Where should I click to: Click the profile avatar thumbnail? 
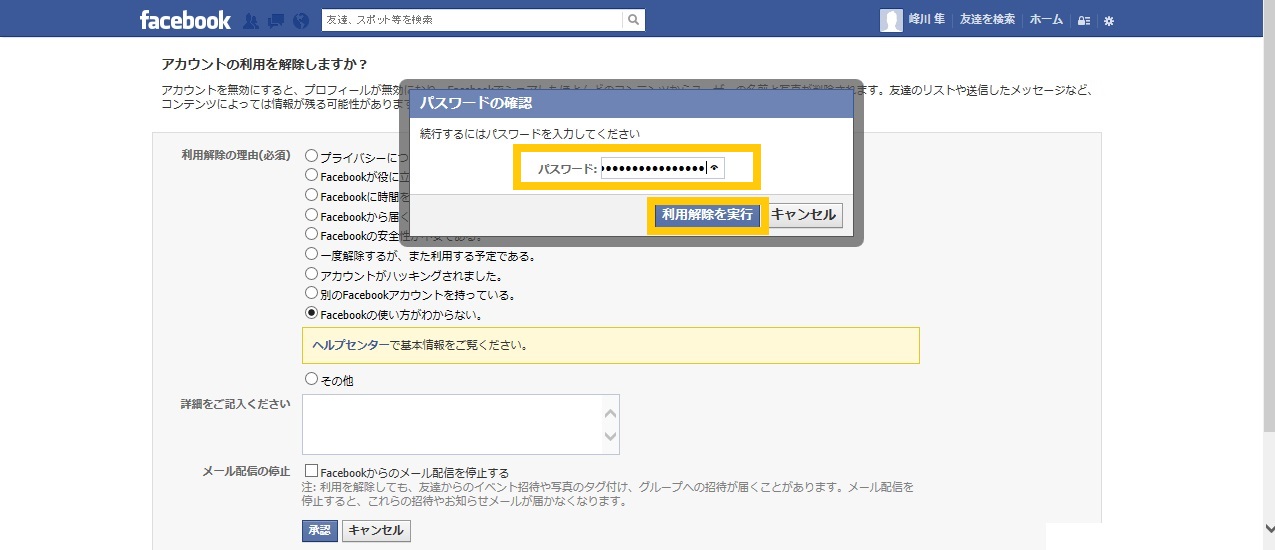pos(891,20)
